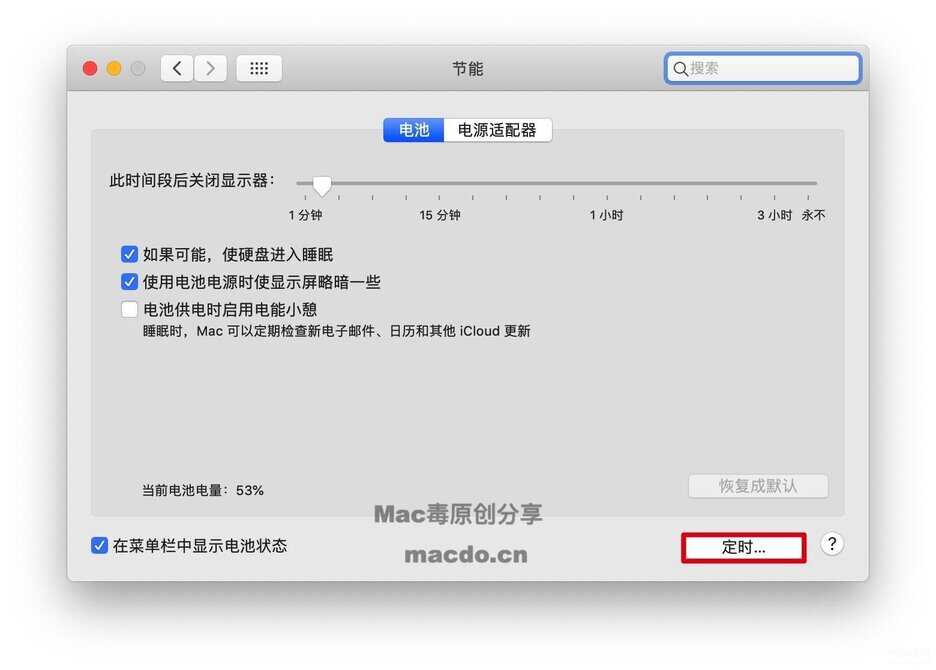936x670 pixels.
Task: Close the window with red button
Action: tap(90, 69)
